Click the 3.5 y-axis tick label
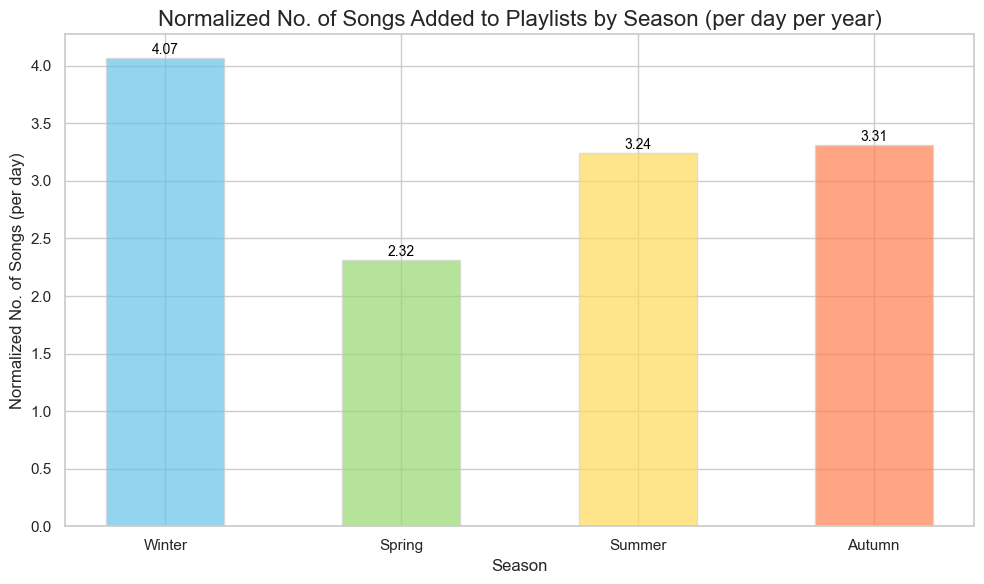The image size is (984, 584). [x=41, y=124]
